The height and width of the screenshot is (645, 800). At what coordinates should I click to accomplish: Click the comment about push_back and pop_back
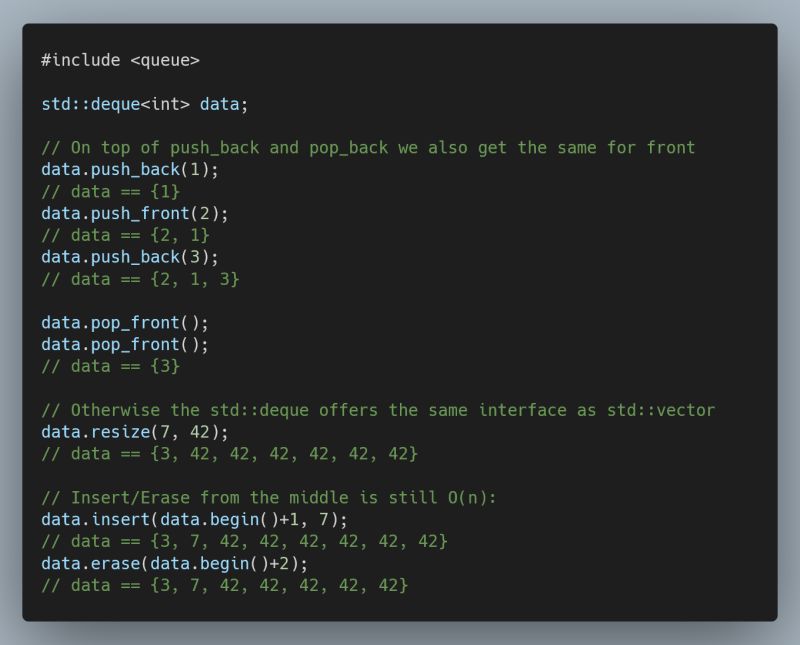(x=368, y=148)
